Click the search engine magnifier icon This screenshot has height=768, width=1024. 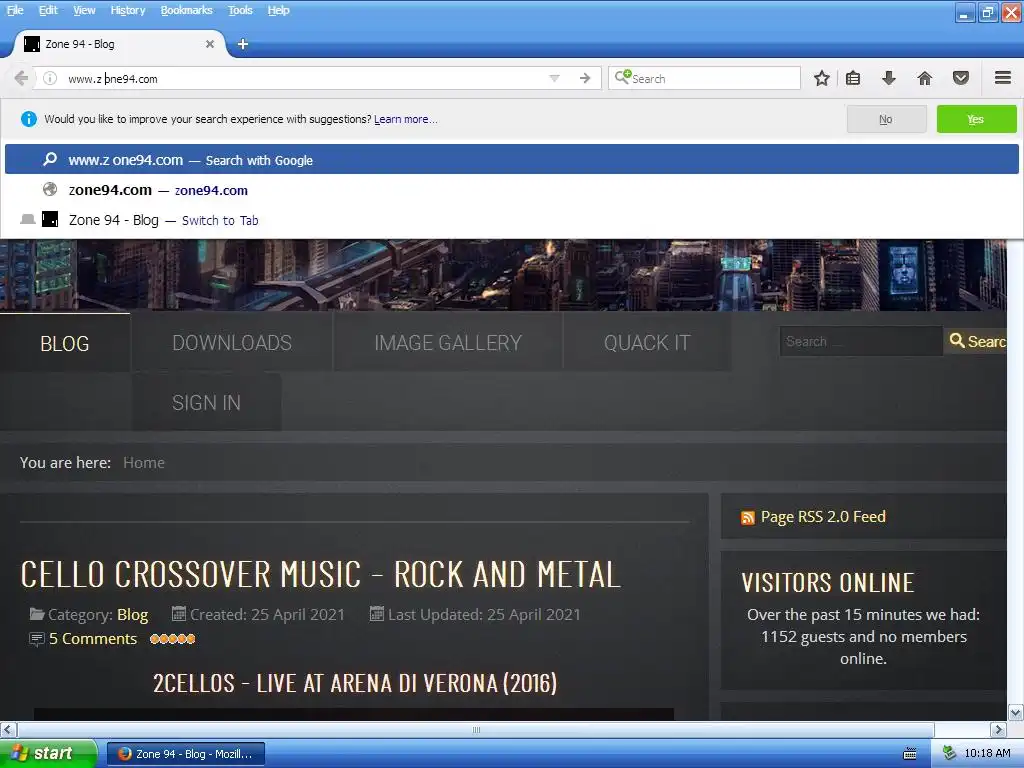622,77
